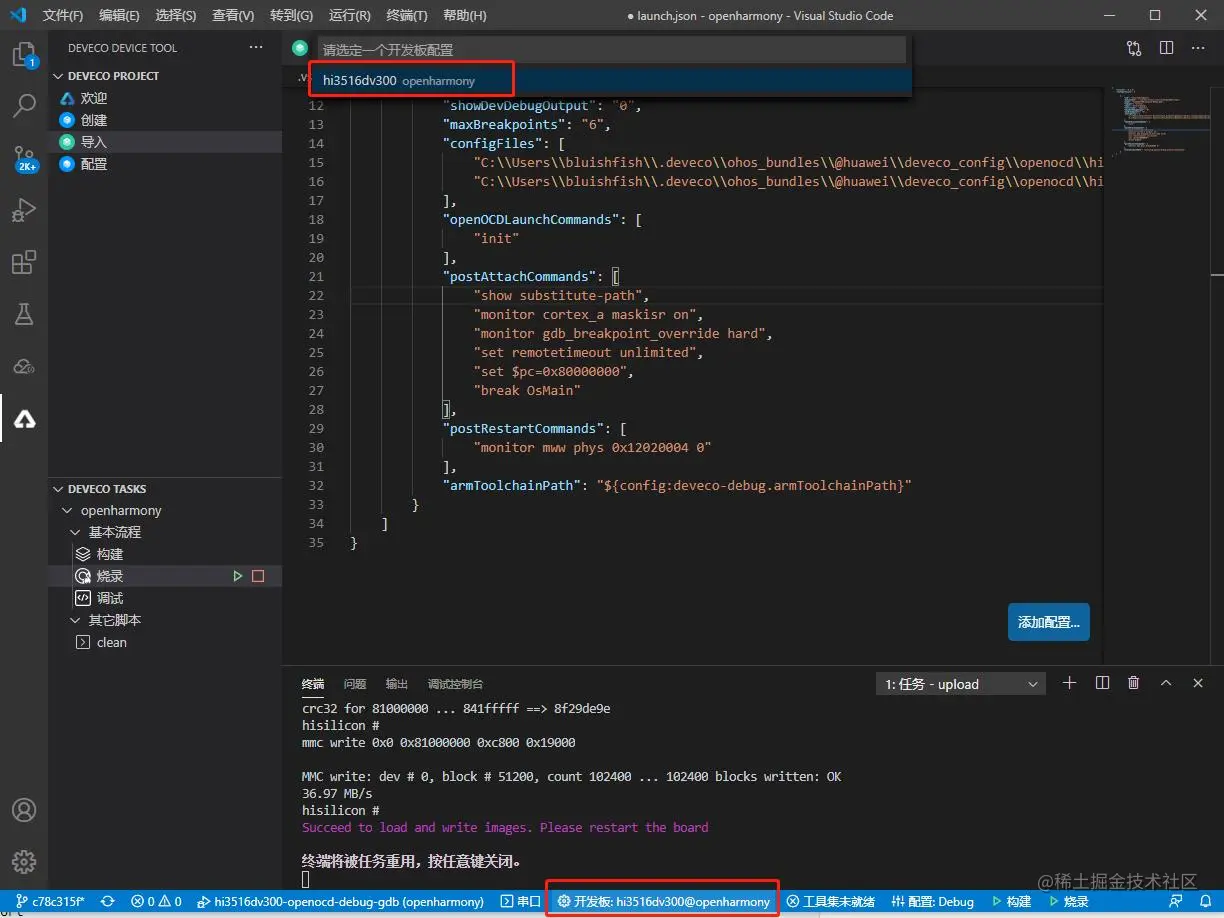Open 选择(S) menu
The image size is (1224, 918).
176,15
